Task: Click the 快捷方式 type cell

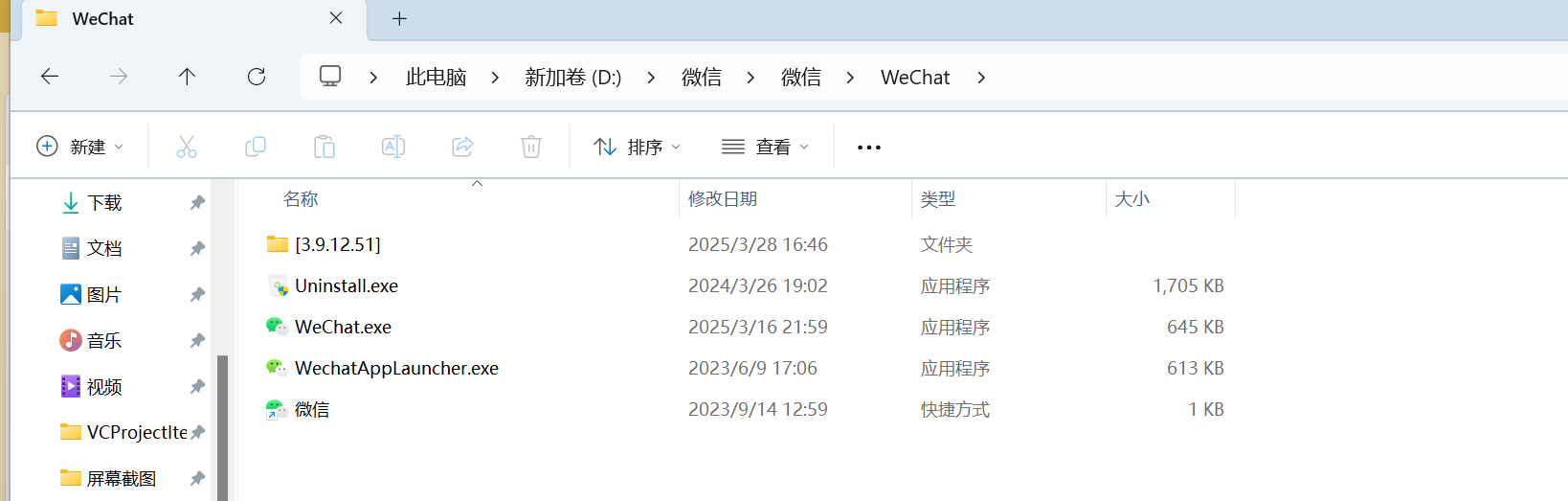Action: [955, 409]
